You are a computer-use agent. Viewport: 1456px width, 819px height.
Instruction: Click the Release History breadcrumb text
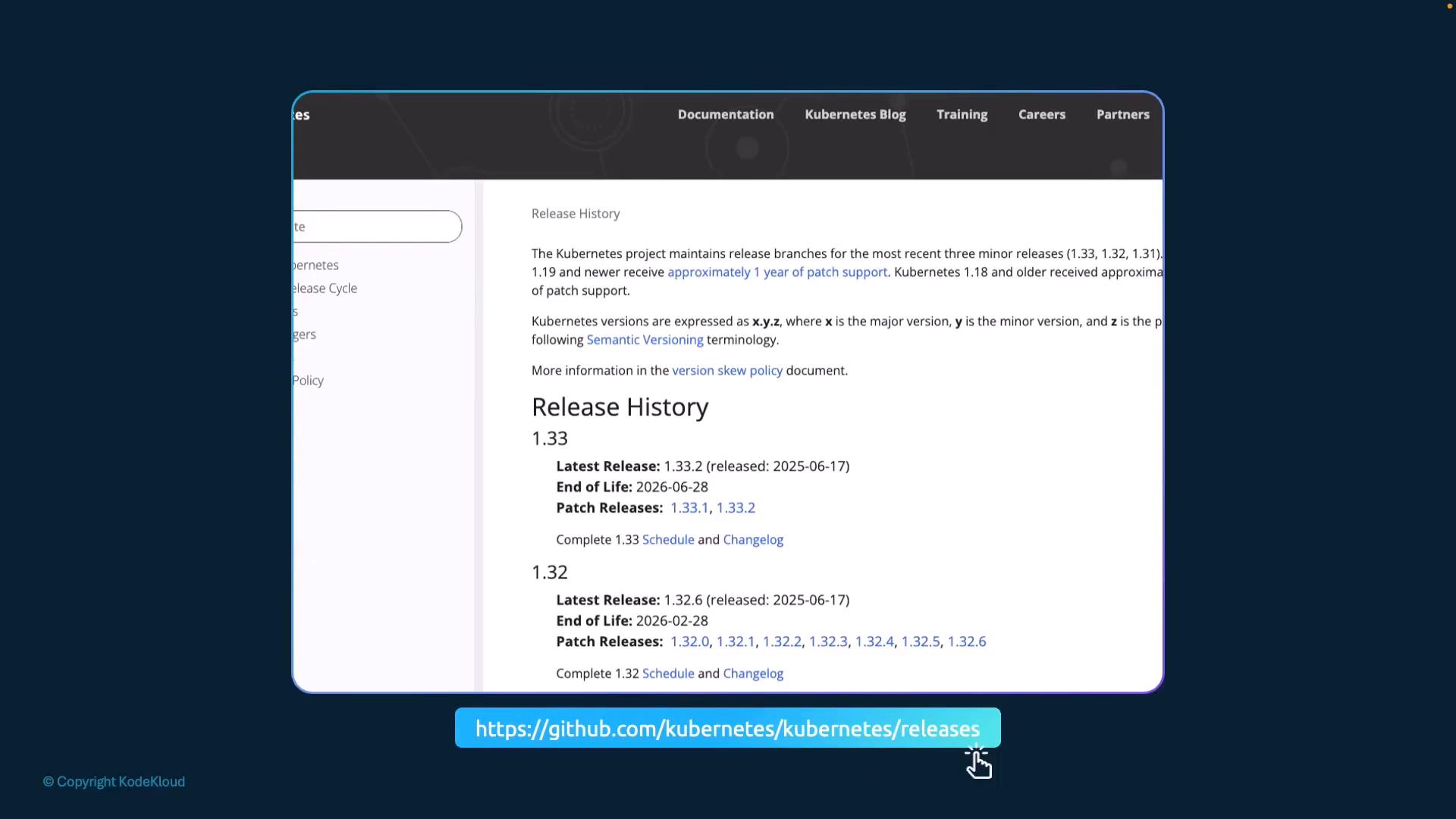click(x=576, y=214)
